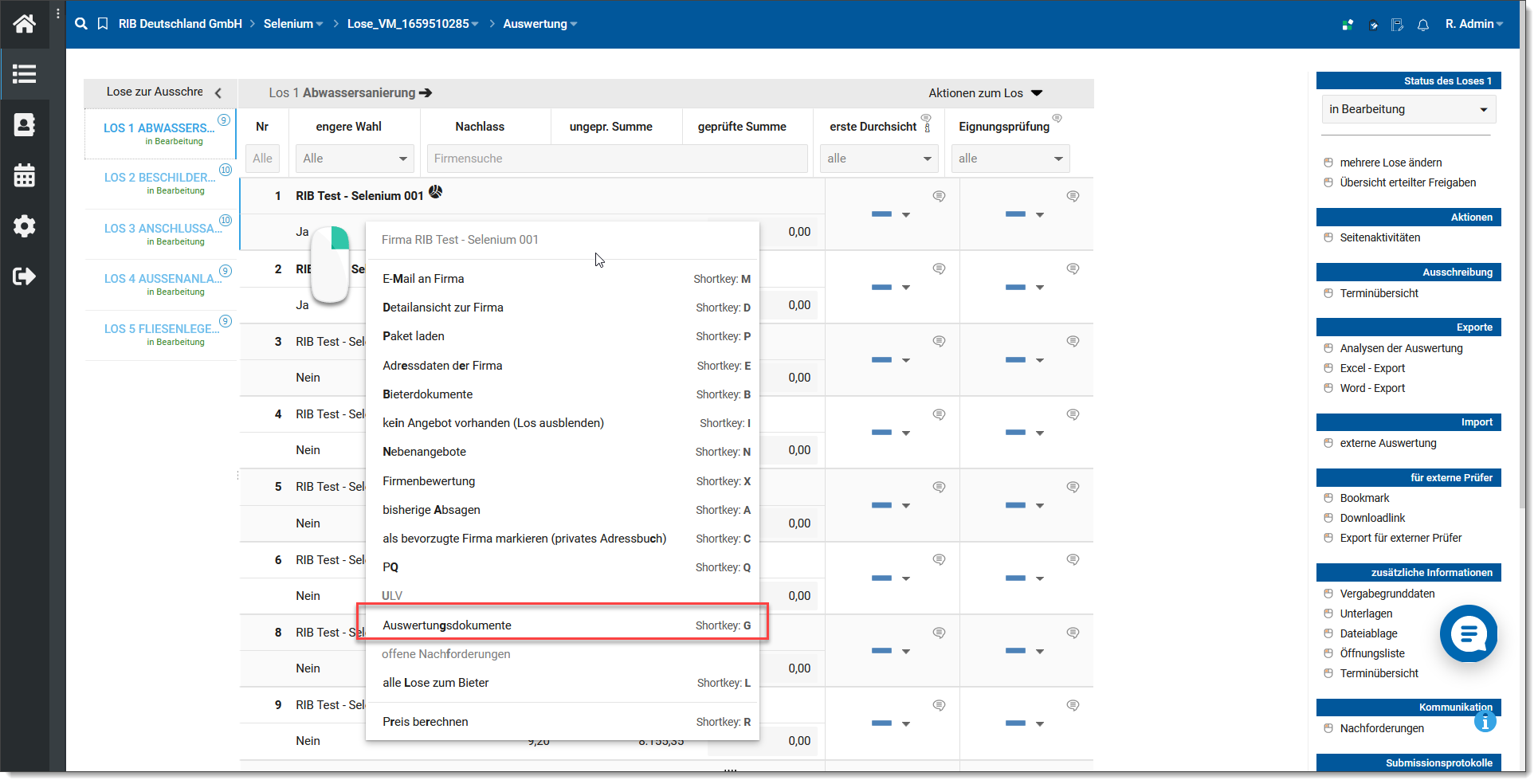Select 'LOS 2 BESCHILDER...' in lot list
Image resolution: width=1538 pixels, height=784 pixels.
(x=159, y=178)
